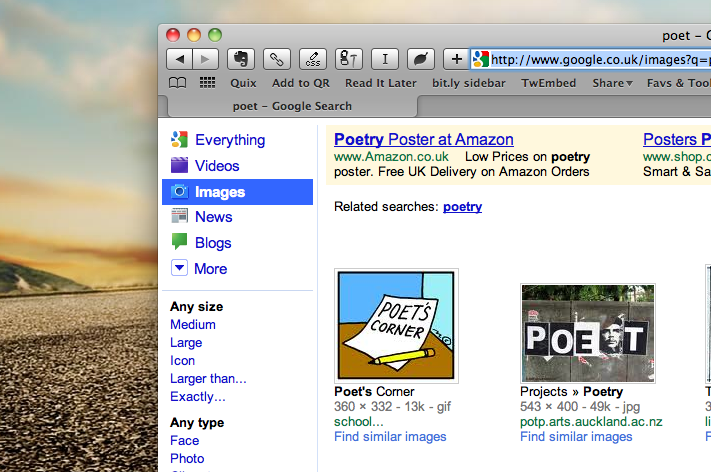Select Any type filter
The height and width of the screenshot is (472, 711).
tap(197, 423)
